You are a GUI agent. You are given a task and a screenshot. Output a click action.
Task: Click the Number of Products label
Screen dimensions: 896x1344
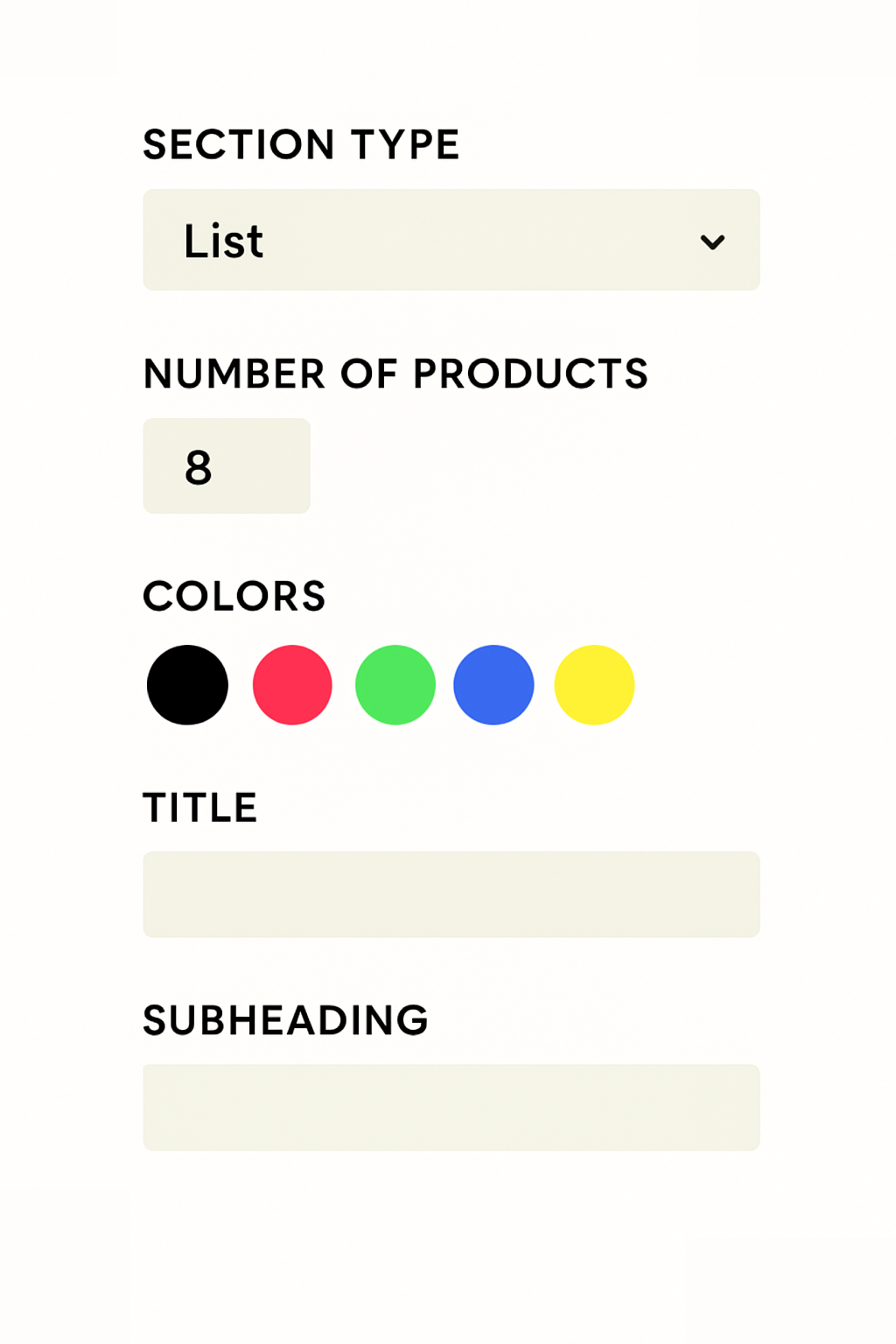point(395,374)
